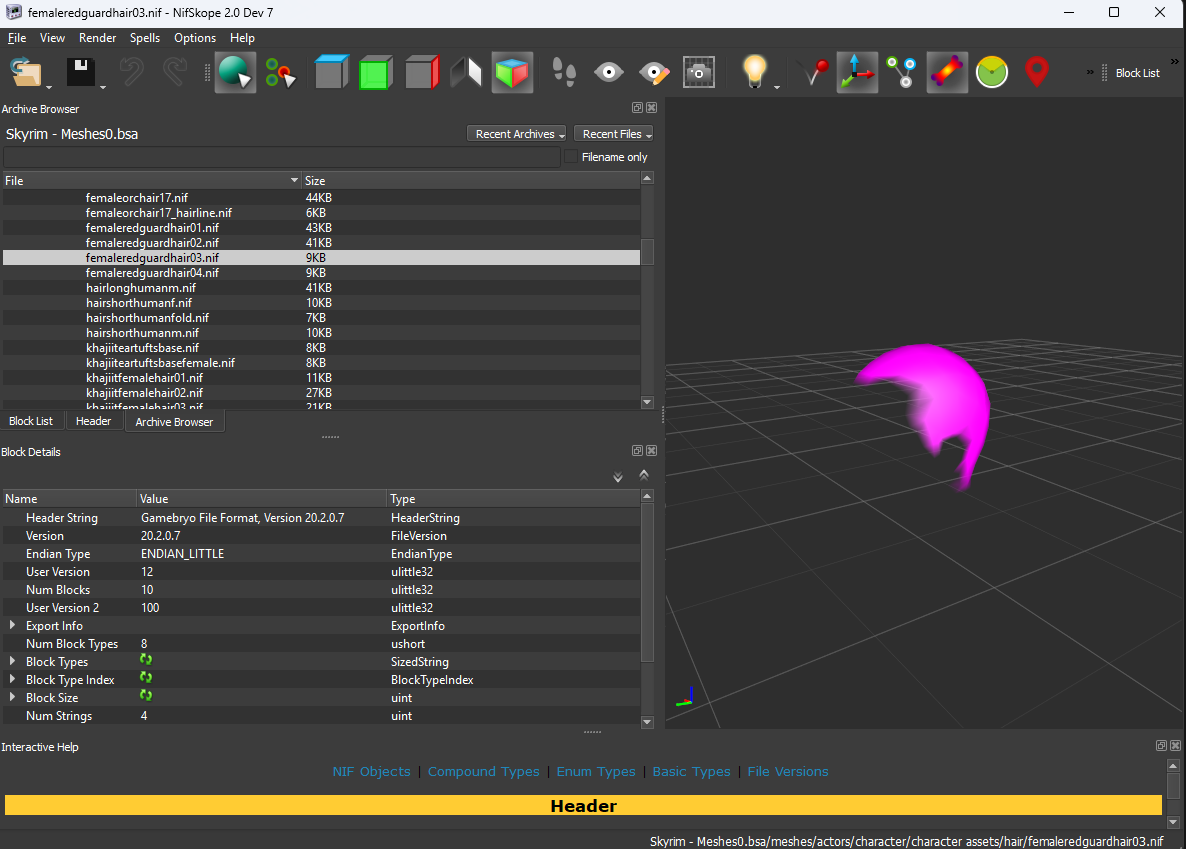Select hairlonghumanm.nif file row
This screenshot has width=1186, height=849.
pos(321,288)
